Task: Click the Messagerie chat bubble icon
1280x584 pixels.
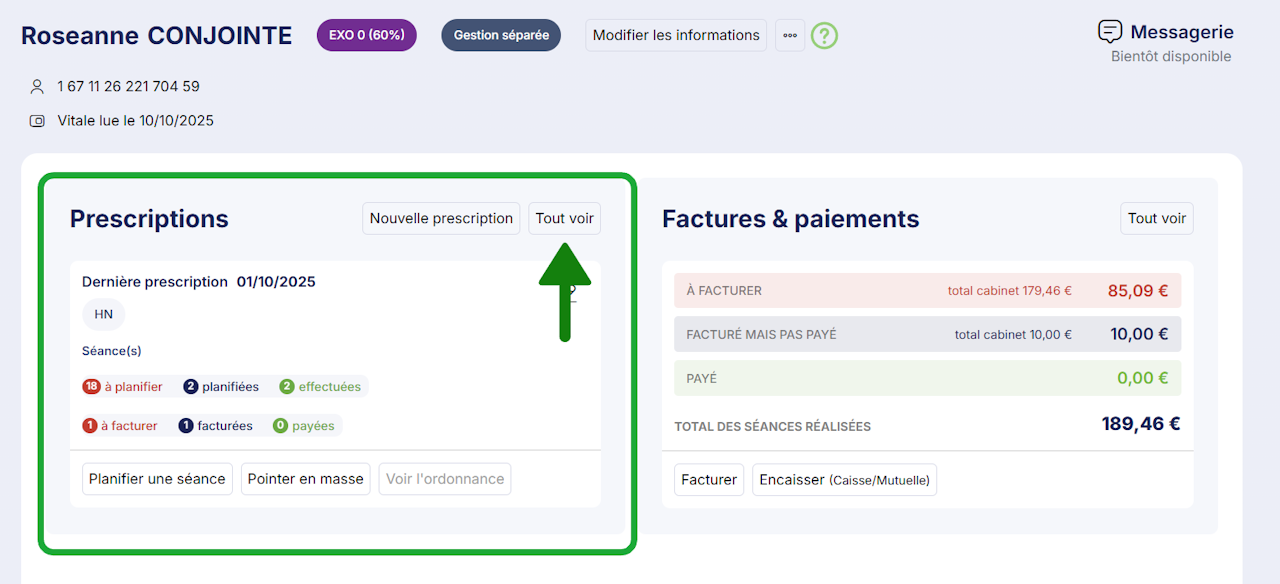Action: [1110, 32]
